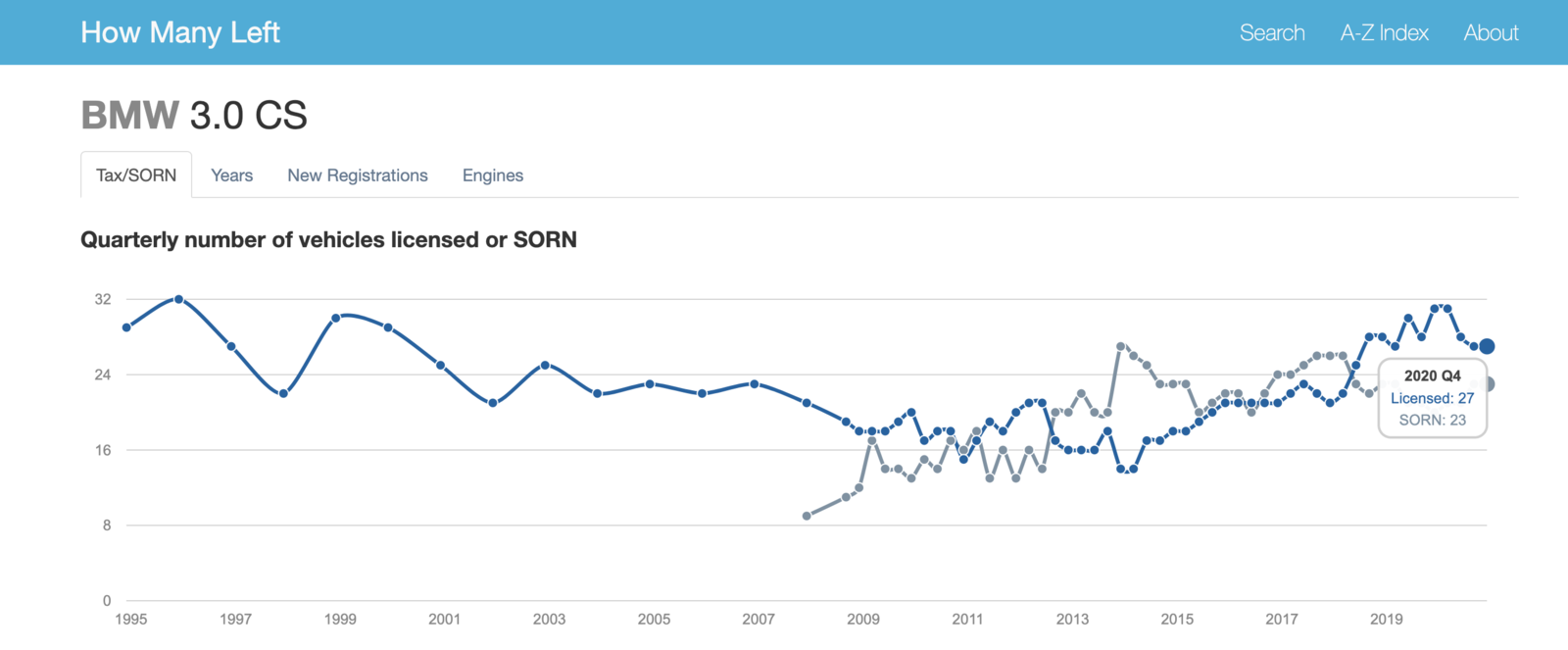1568x650 pixels.
Task: Click the BMW make name in heading
Action: click(x=129, y=116)
